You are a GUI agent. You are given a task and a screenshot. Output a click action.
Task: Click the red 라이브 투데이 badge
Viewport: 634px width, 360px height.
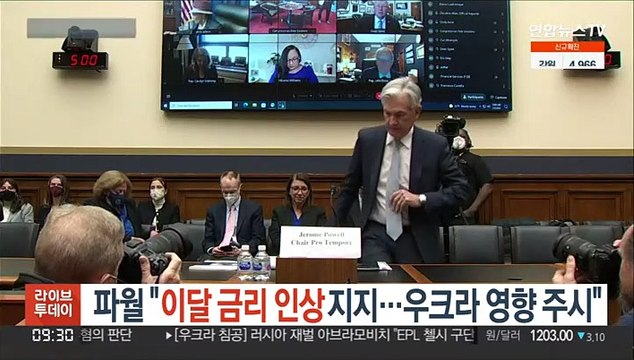point(53,305)
